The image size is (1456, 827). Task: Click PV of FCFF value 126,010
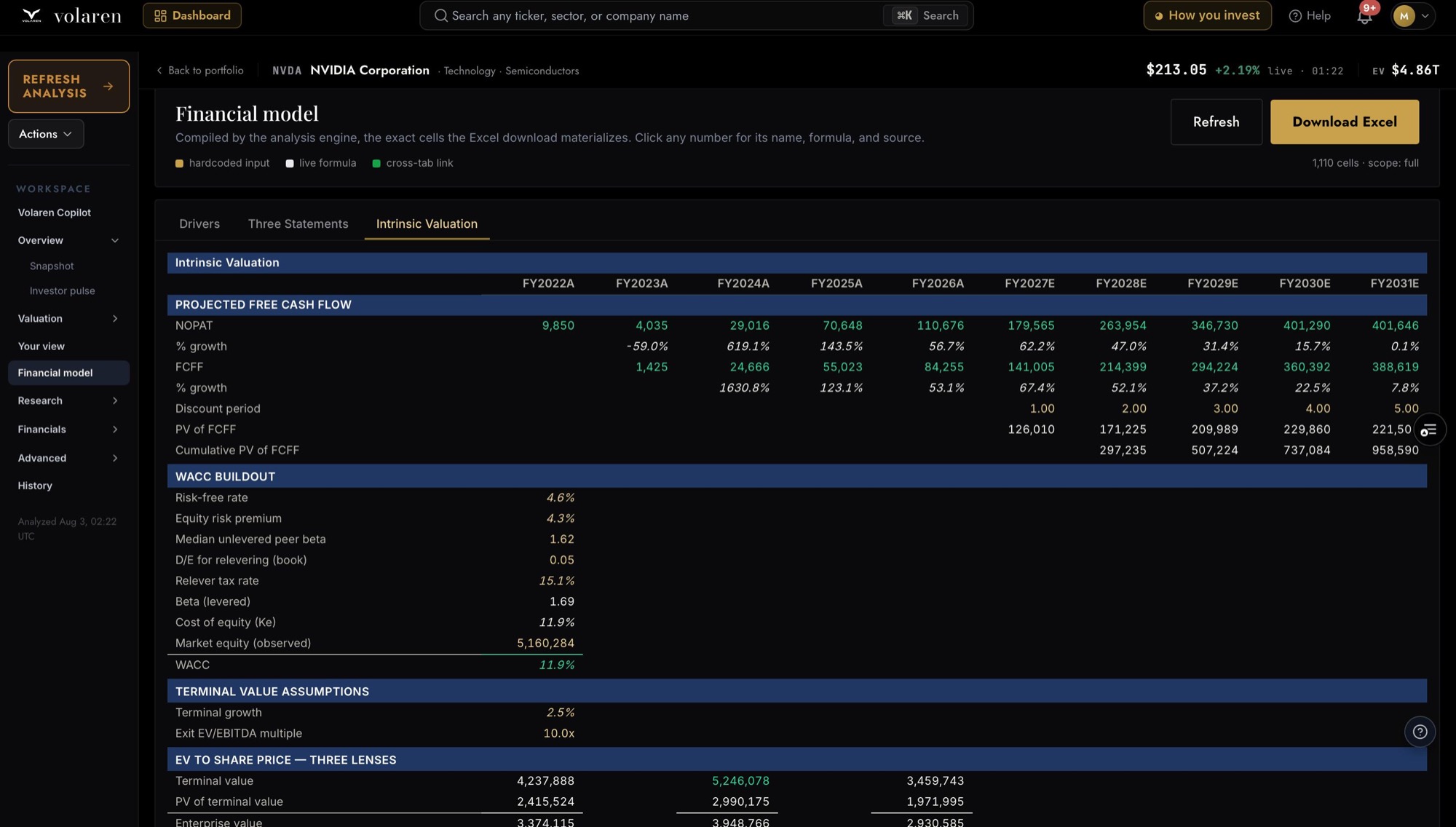1031,430
